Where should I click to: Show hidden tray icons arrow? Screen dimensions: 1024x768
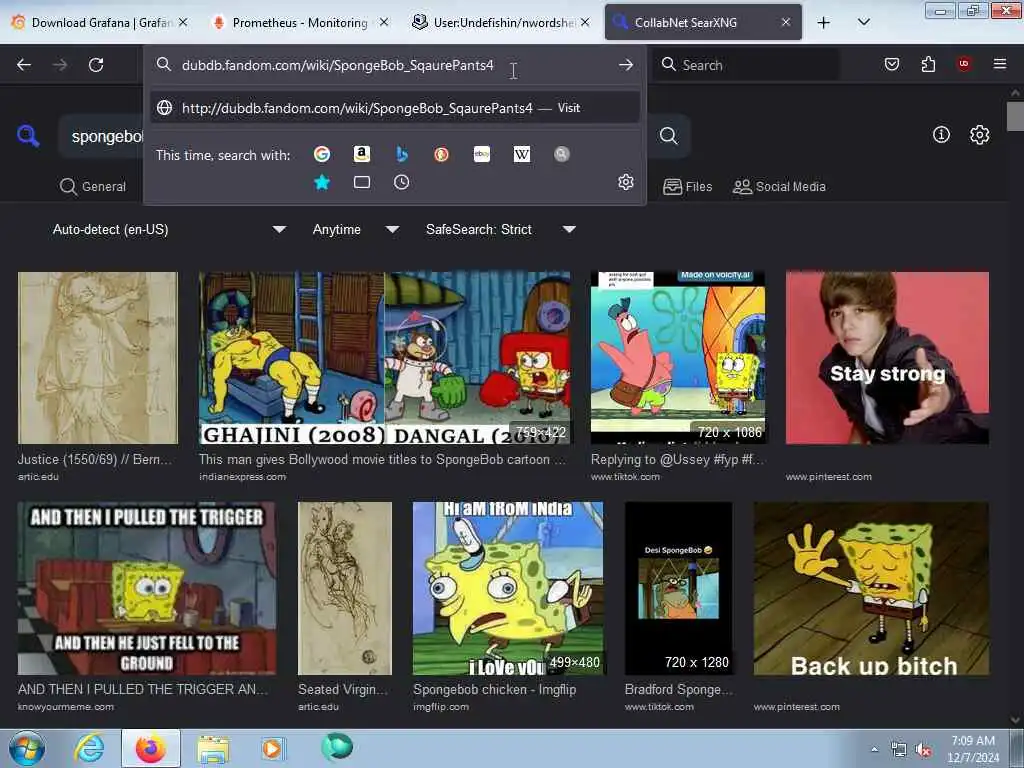pos(874,749)
